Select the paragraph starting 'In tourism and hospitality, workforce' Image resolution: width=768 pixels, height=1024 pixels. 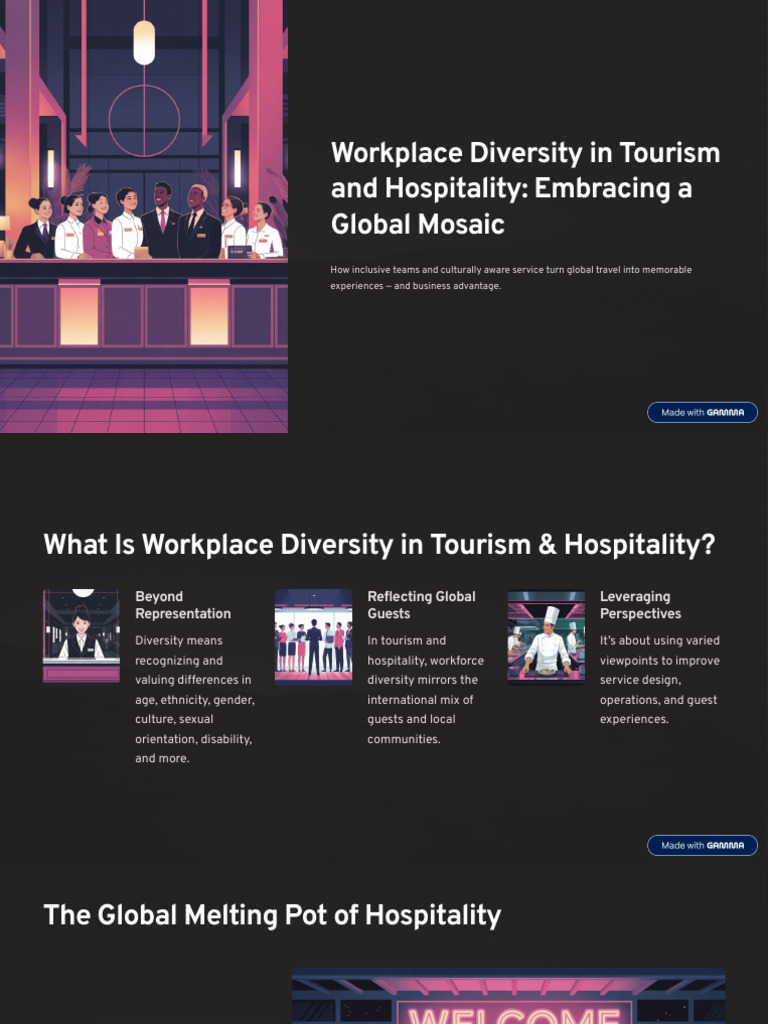pyautogui.click(x=425, y=690)
